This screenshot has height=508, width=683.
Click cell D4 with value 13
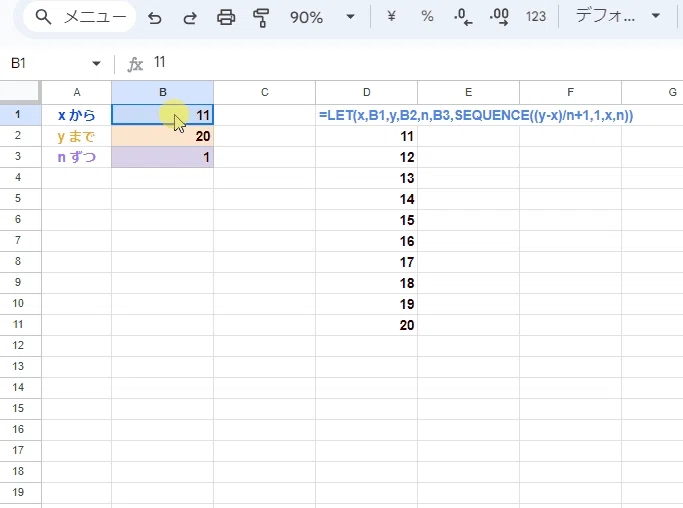(366, 178)
